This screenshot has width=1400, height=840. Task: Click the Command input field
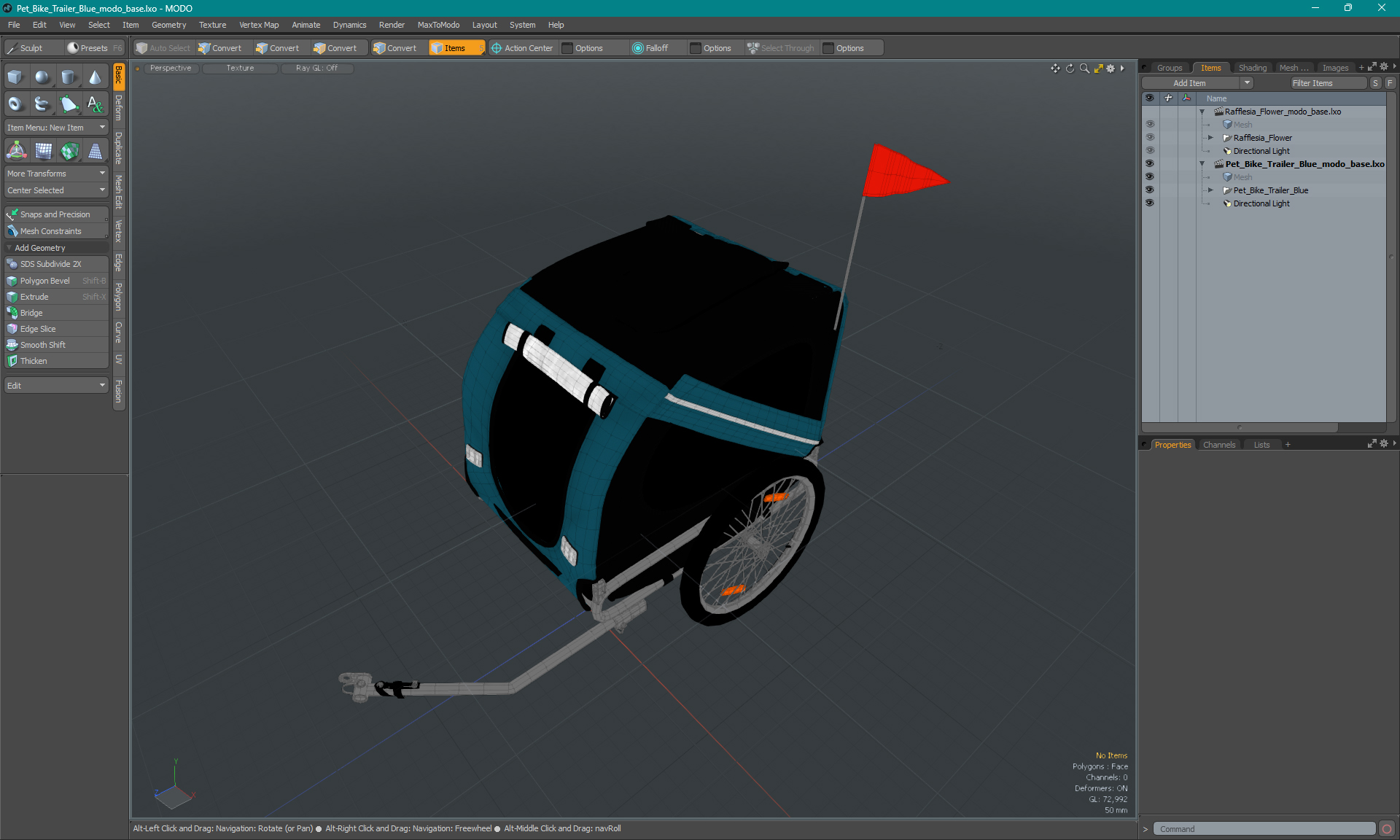coord(1264,829)
